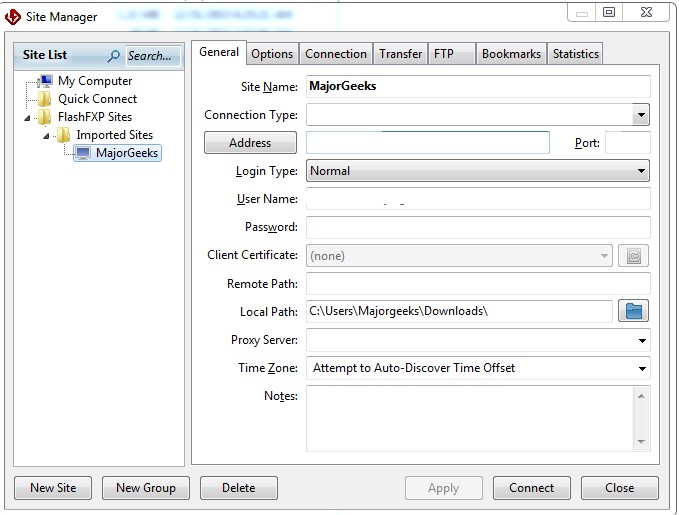This screenshot has width=679, height=515.
Task: Click the Remote Path field
Action: (x=478, y=284)
